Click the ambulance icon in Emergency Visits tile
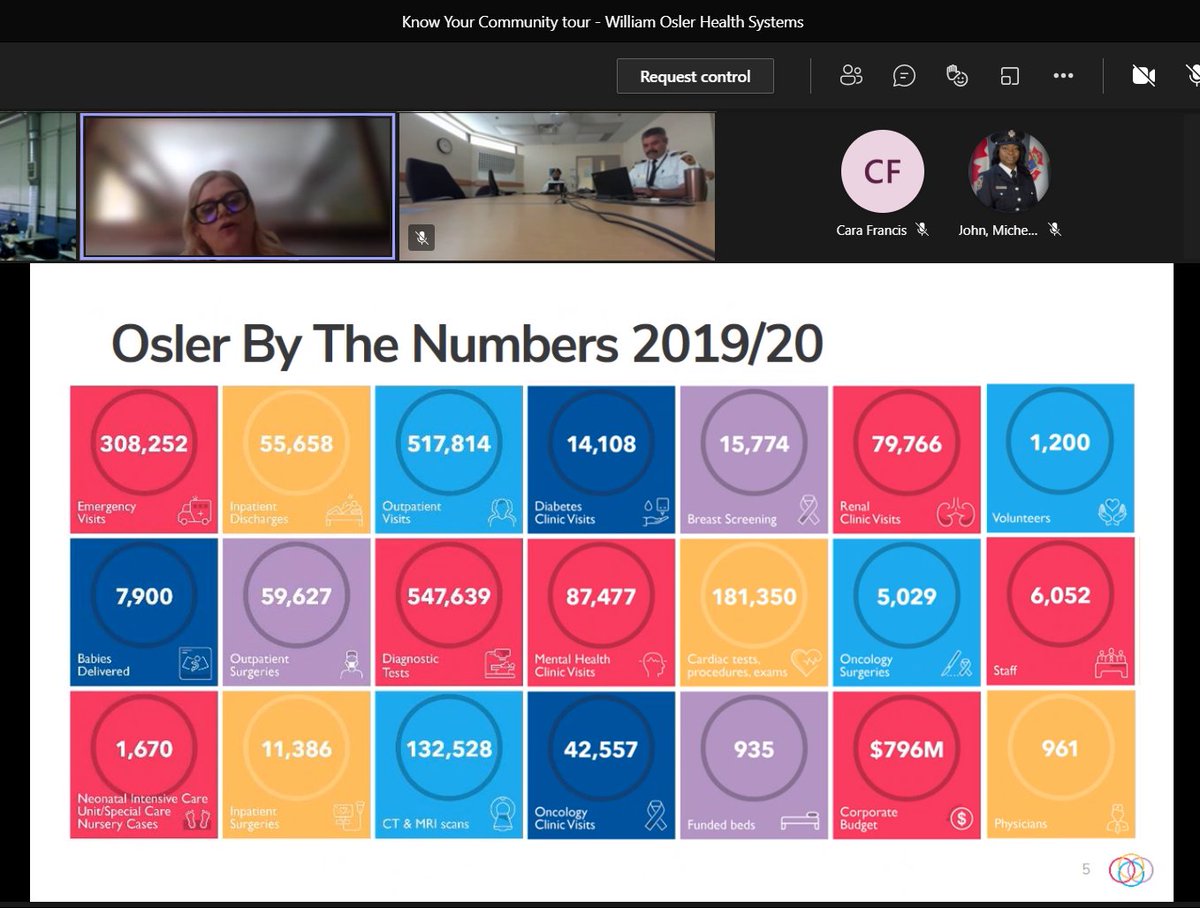This screenshot has width=1200, height=908. (x=194, y=513)
